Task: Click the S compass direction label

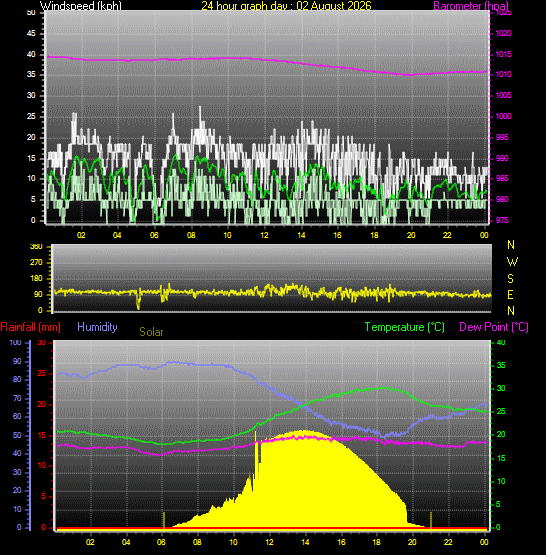Action: 510,279
